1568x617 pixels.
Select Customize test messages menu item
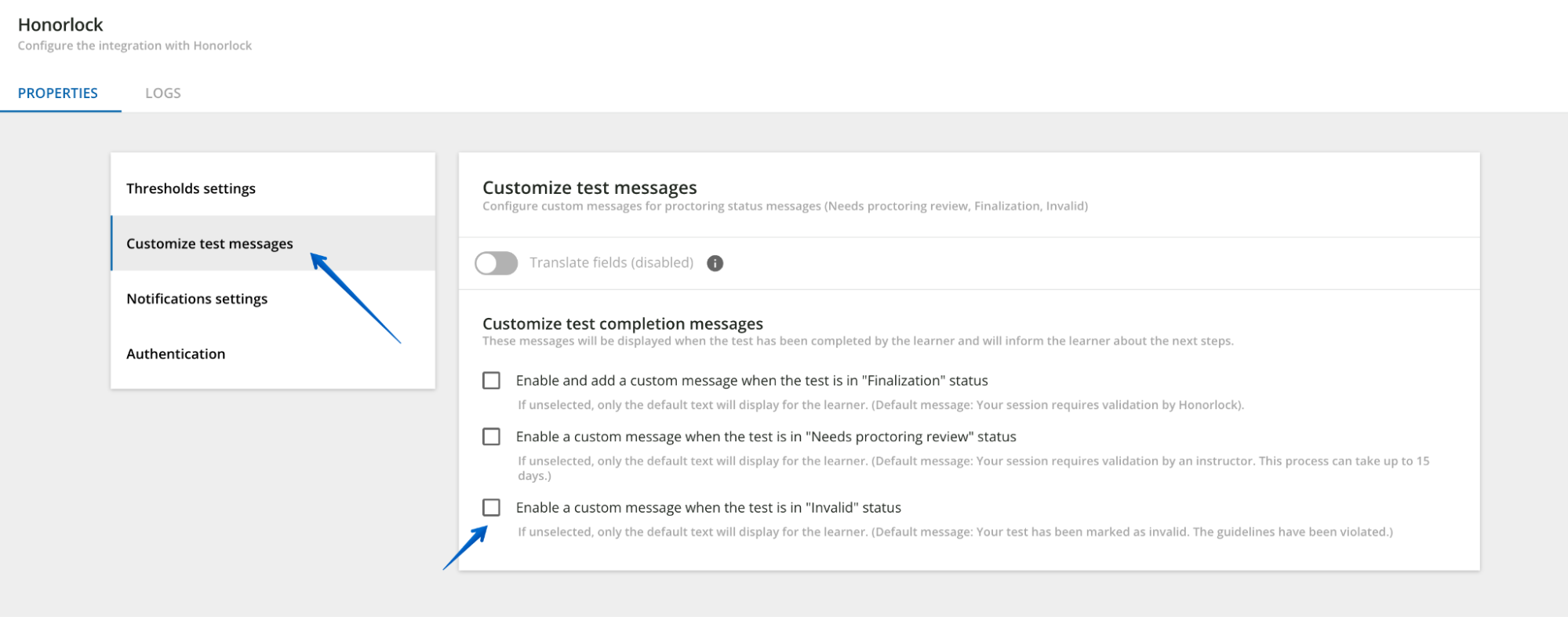273,243
